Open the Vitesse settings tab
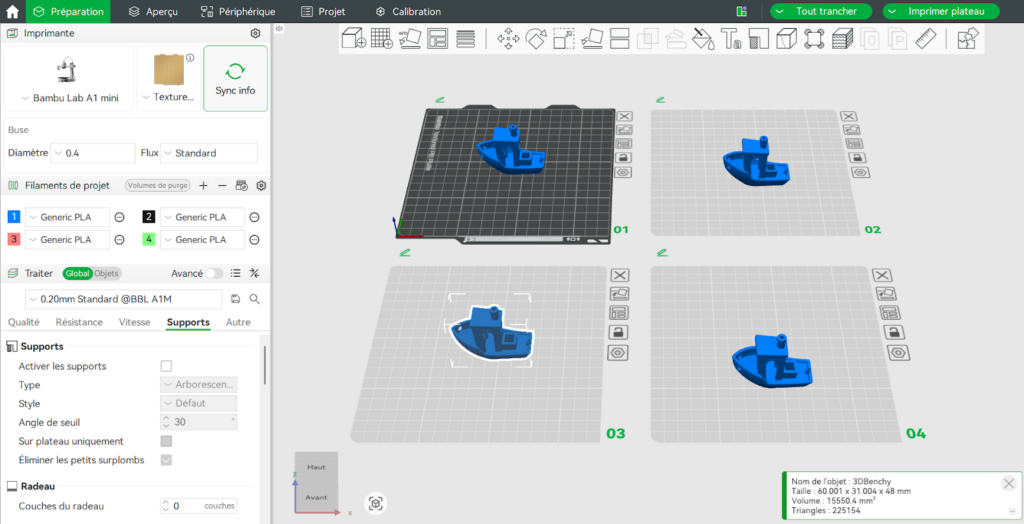The image size is (1024, 524). click(135, 322)
